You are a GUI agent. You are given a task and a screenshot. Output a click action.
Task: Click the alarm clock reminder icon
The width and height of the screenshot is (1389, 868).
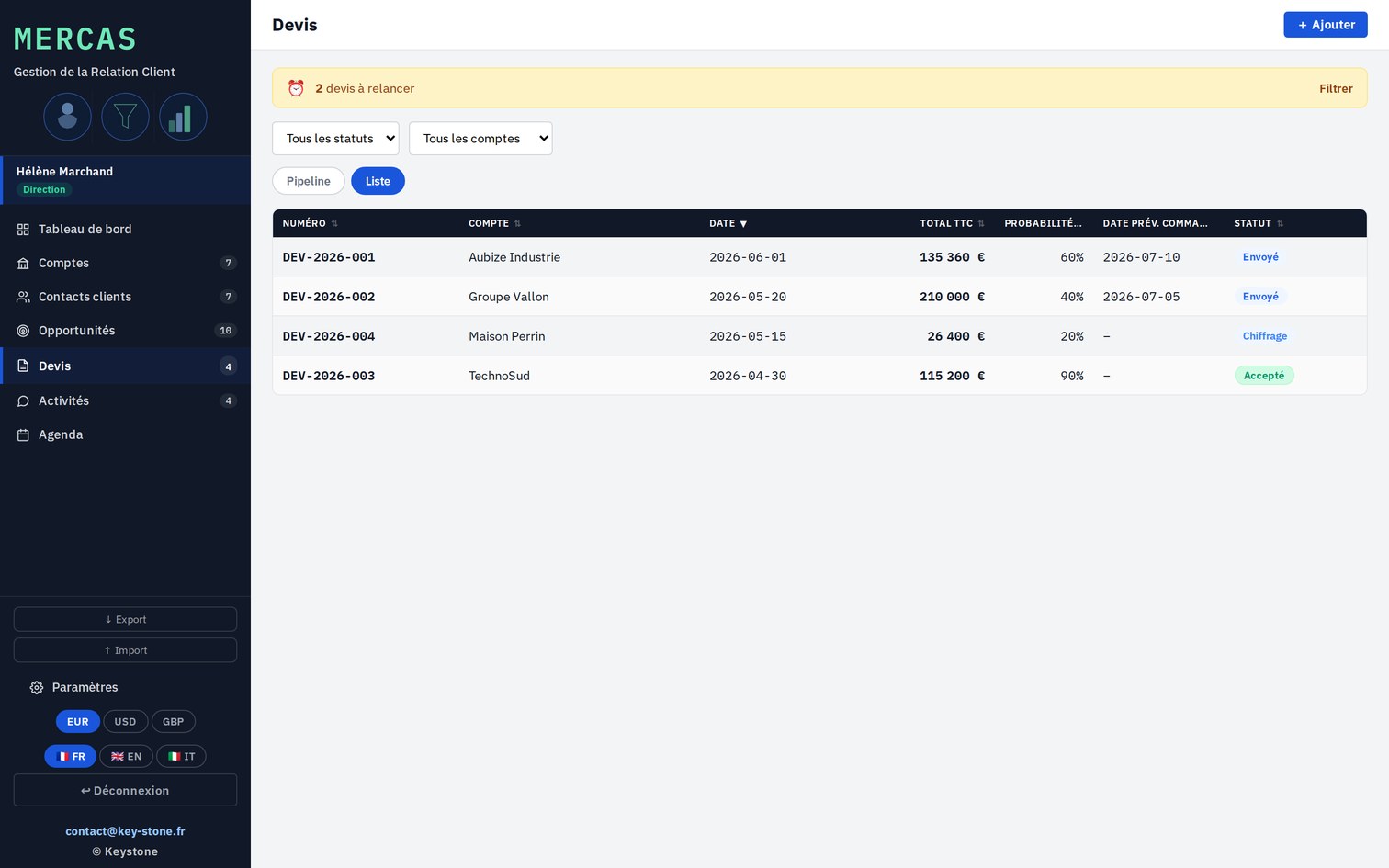coord(296,88)
